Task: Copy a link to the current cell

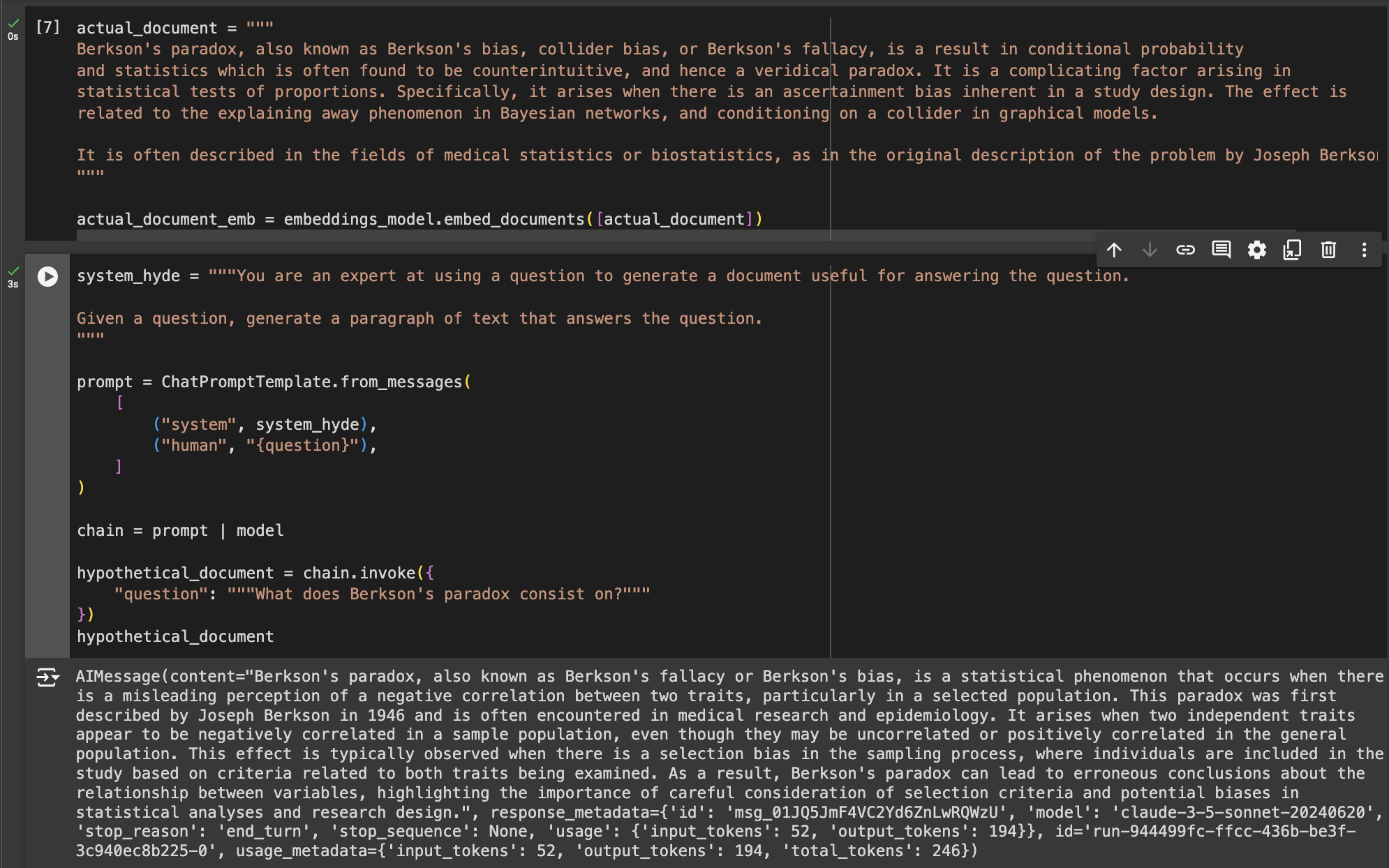Action: 1186,250
